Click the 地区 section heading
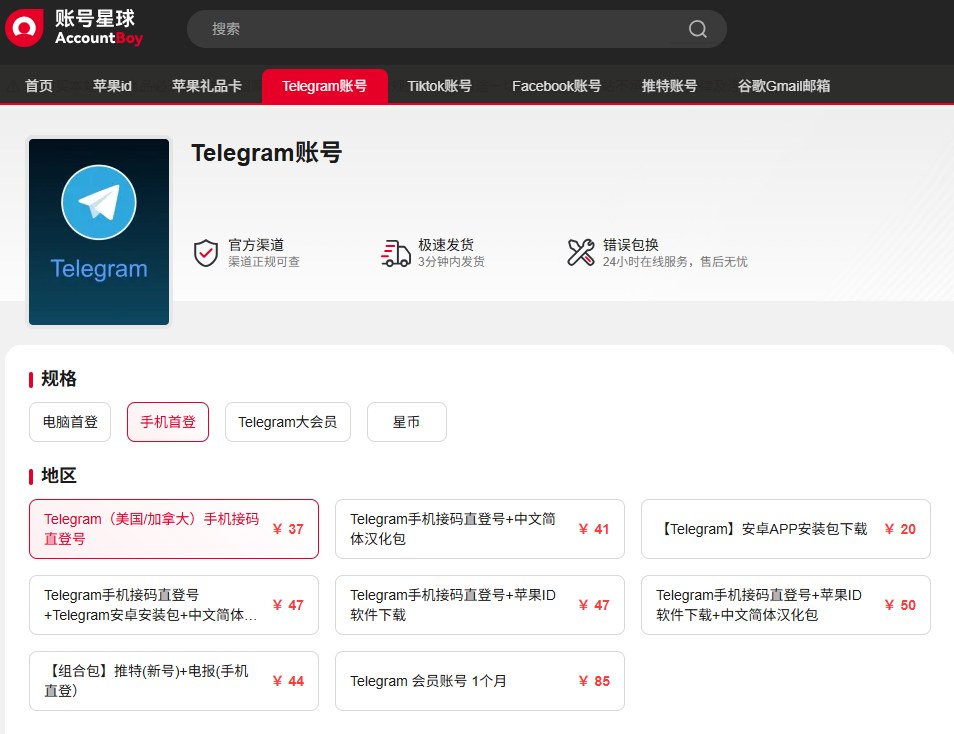The width and height of the screenshot is (954, 734). (59, 475)
